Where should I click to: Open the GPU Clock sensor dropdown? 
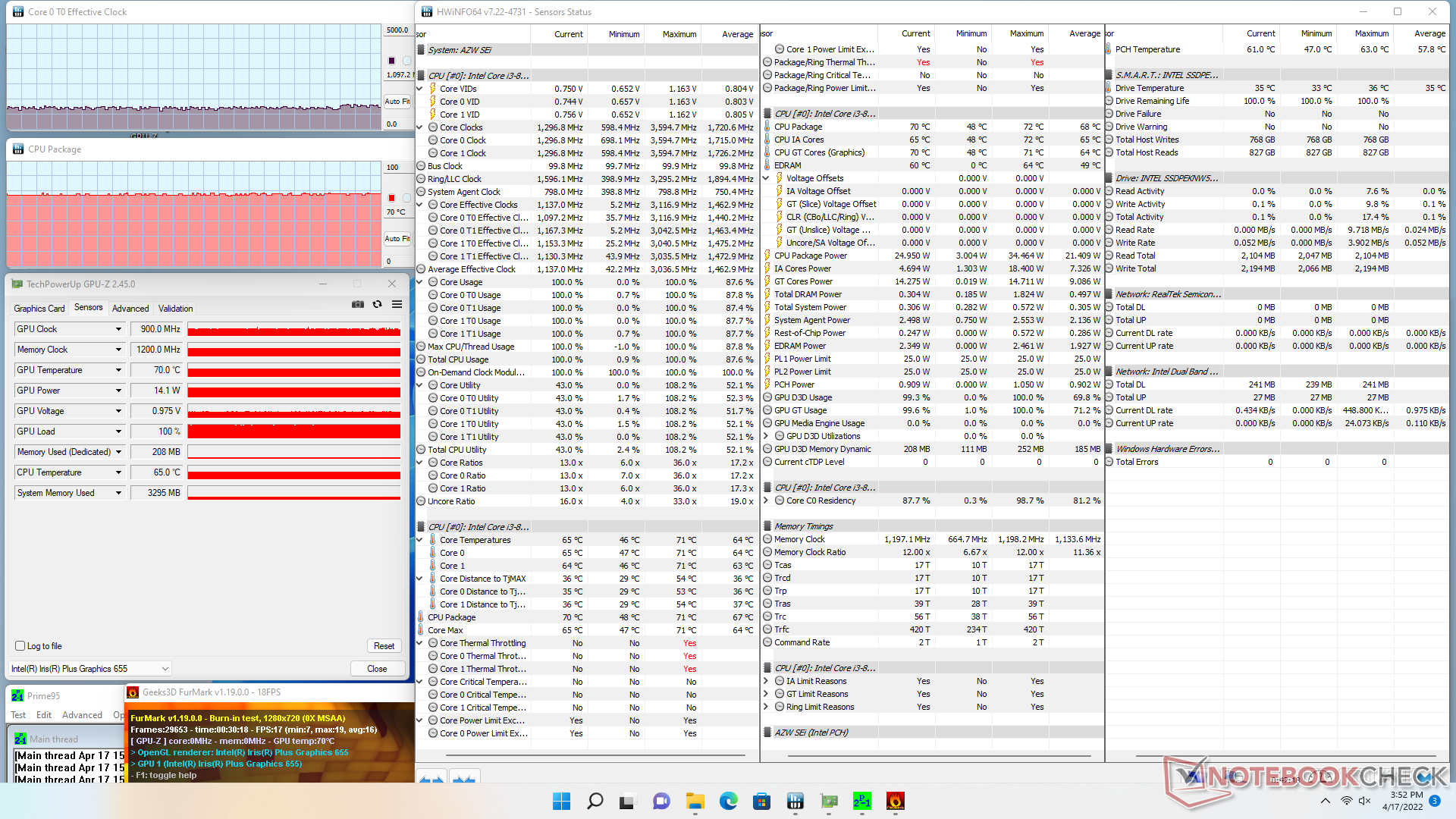click(x=118, y=329)
